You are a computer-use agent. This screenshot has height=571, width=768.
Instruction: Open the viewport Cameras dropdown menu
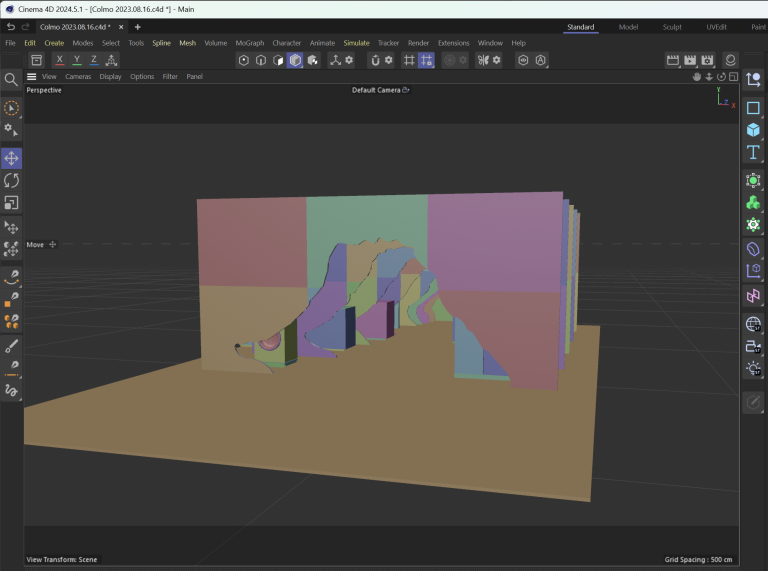click(78, 76)
